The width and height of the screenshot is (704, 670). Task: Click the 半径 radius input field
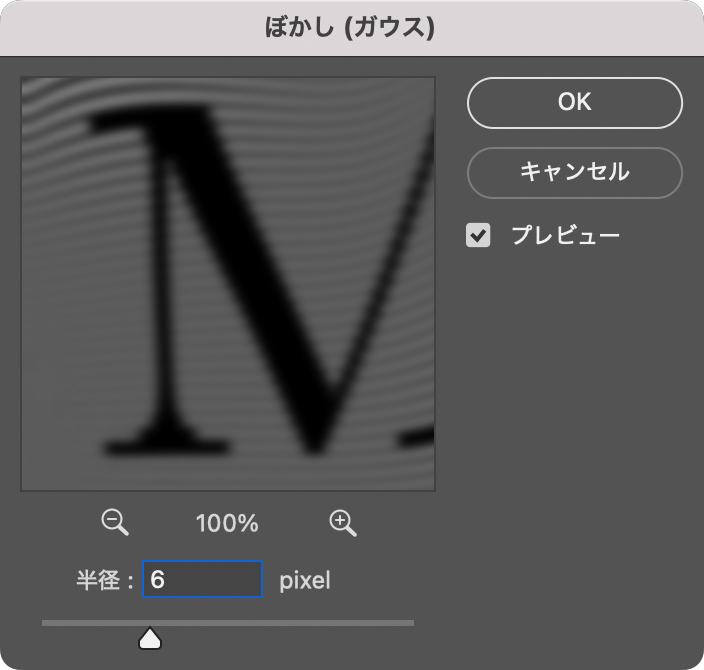click(x=203, y=579)
